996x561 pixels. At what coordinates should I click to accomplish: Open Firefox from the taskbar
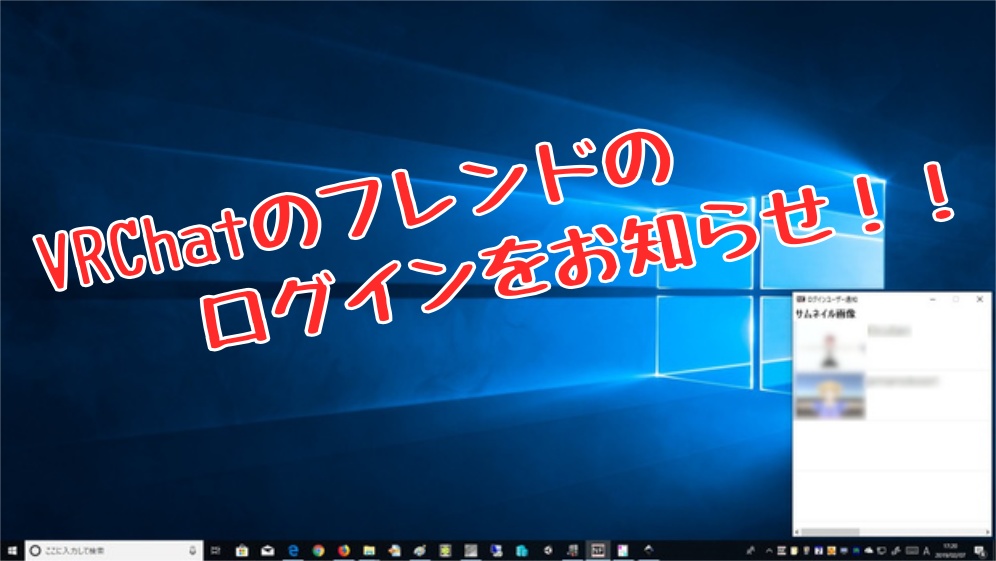(x=344, y=550)
